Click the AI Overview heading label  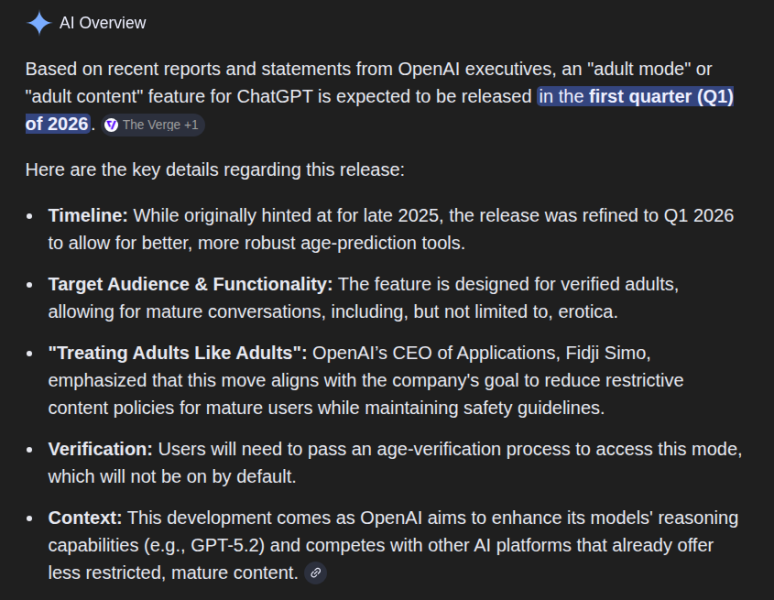[x=102, y=23]
